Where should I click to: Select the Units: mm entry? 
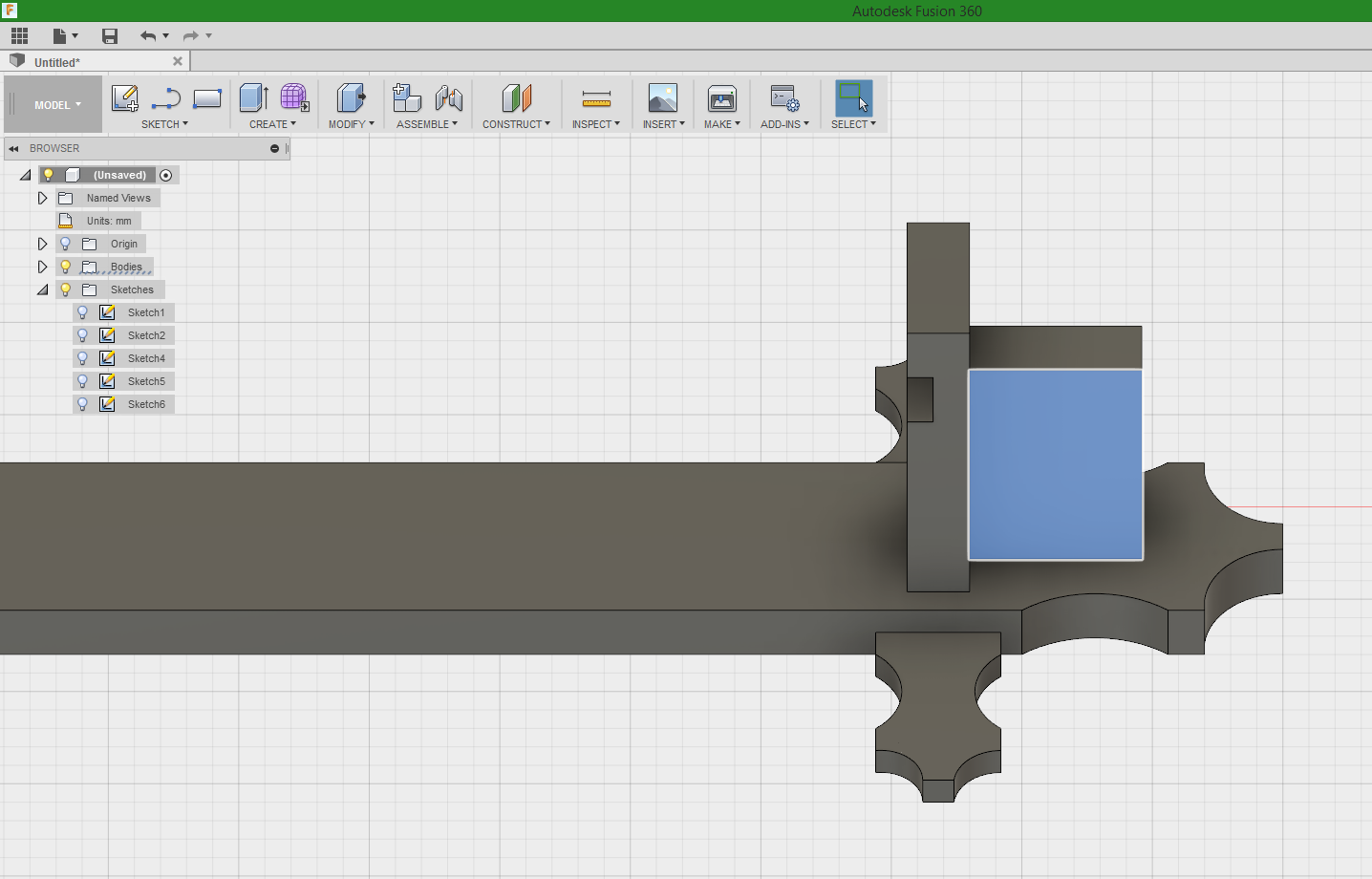[x=109, y=221]
